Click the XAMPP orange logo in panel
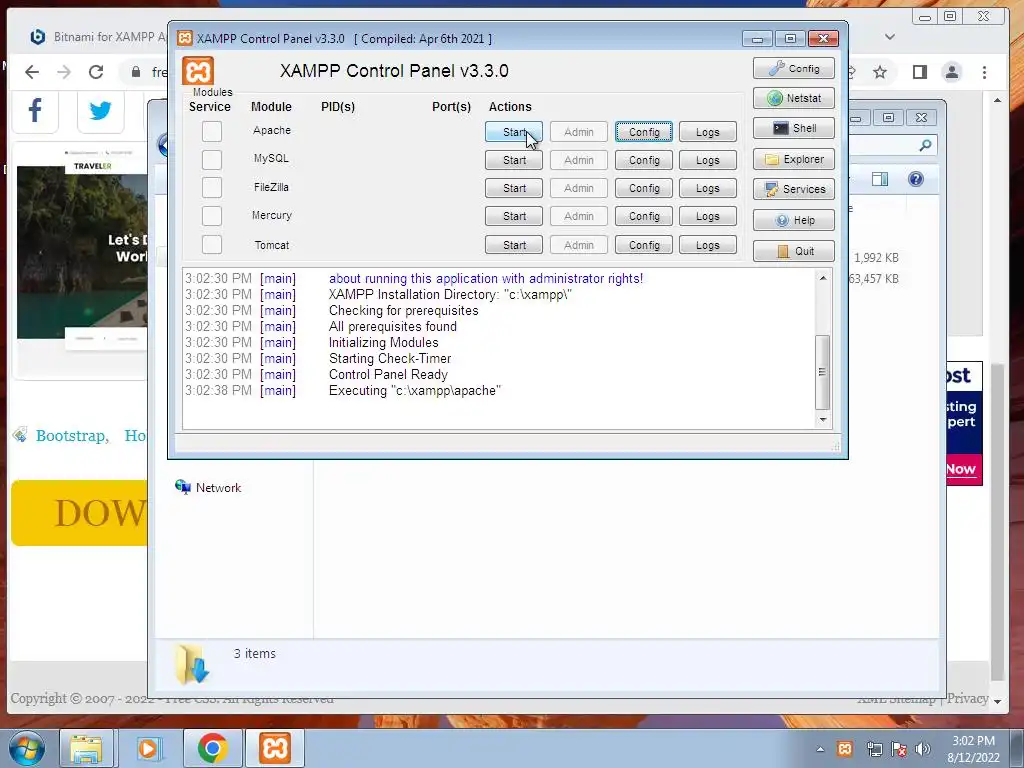This screenshot has height=768, width=1024. click(198, 71)
